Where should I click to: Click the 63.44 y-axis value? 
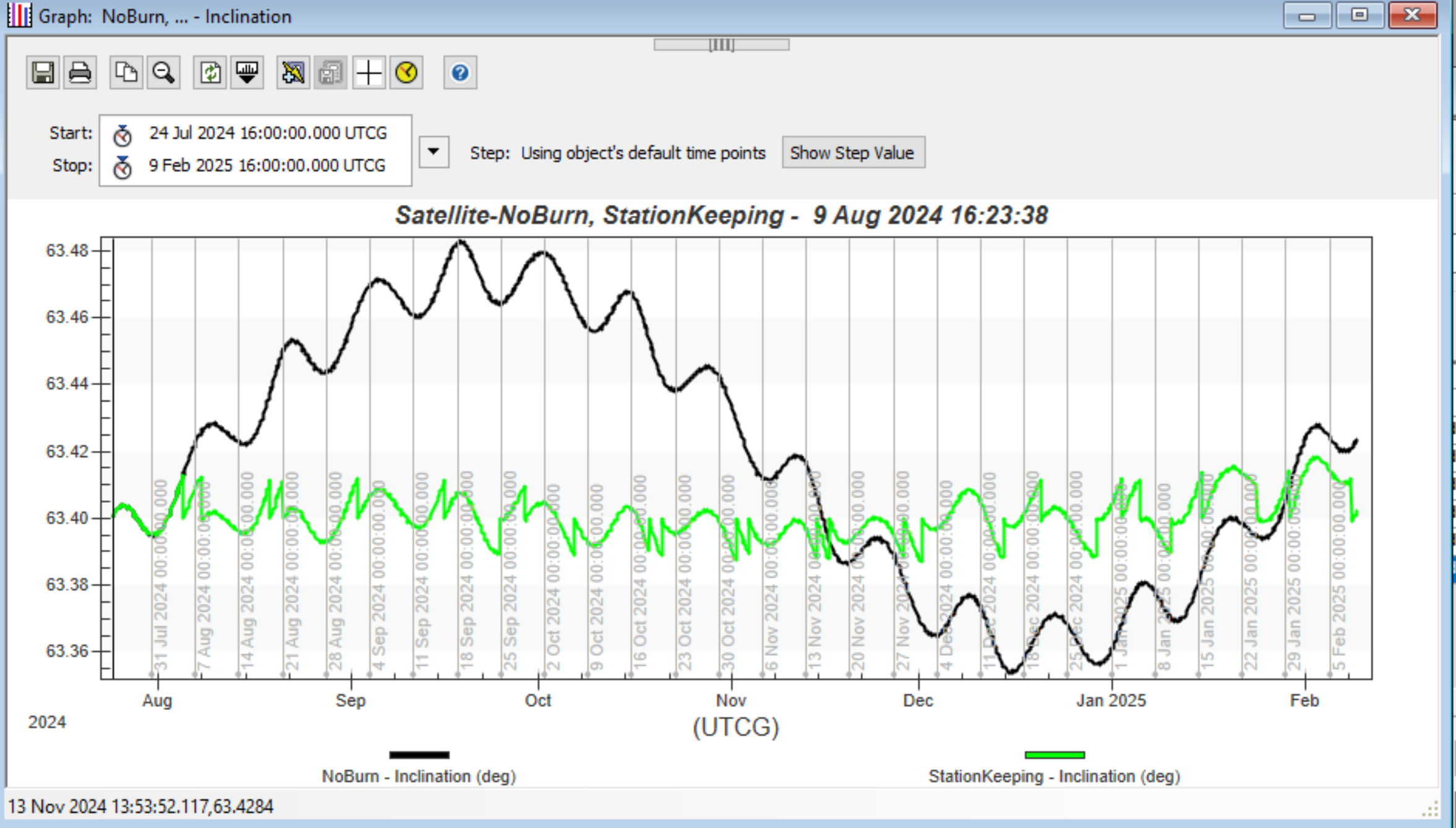[67, 383]
